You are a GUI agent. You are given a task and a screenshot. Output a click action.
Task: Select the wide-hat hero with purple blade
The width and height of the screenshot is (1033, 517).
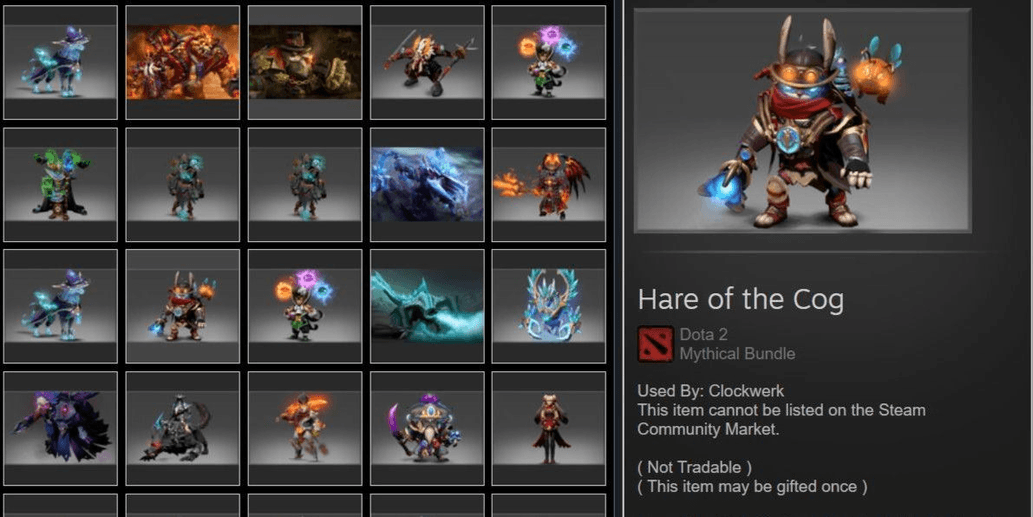pos(427,428)
